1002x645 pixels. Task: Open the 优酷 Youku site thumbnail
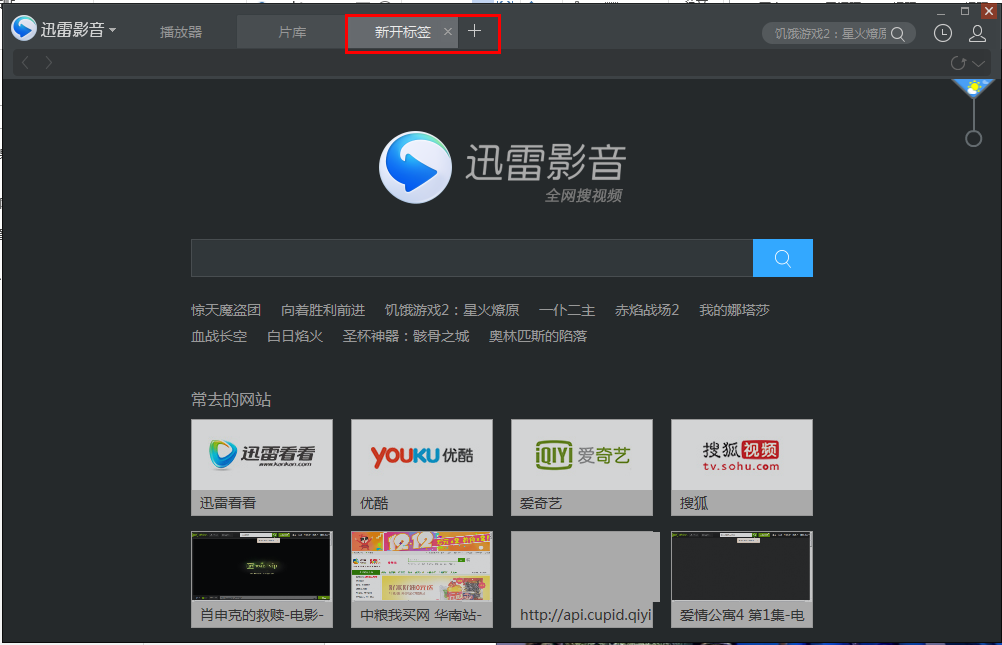point(422,467)
